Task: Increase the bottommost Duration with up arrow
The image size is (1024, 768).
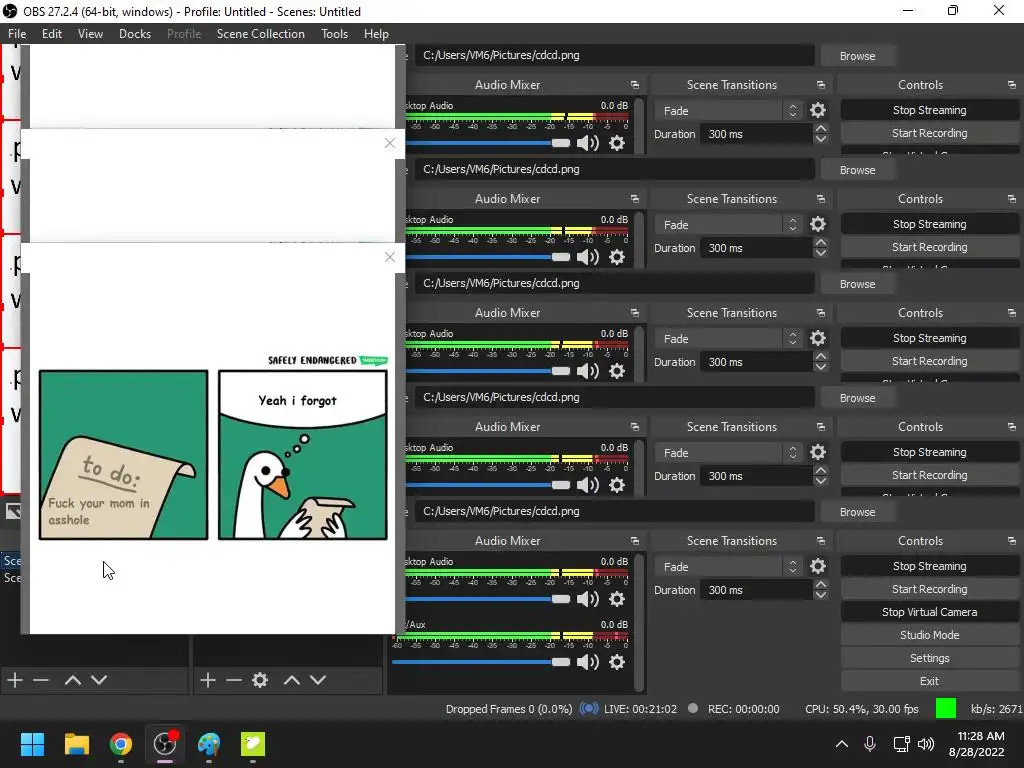Action: pyautogui.click(x=821, y=584)
